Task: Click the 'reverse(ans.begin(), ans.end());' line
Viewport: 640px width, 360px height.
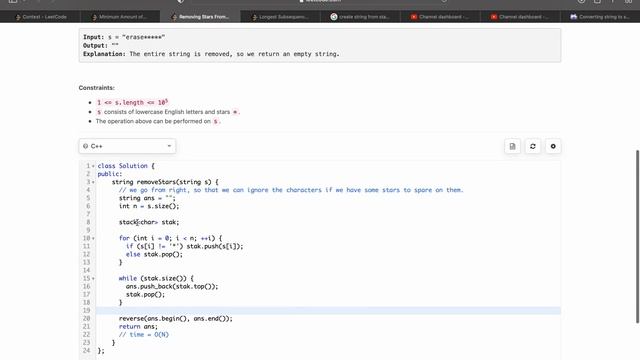Action: (x=176, y=318)
